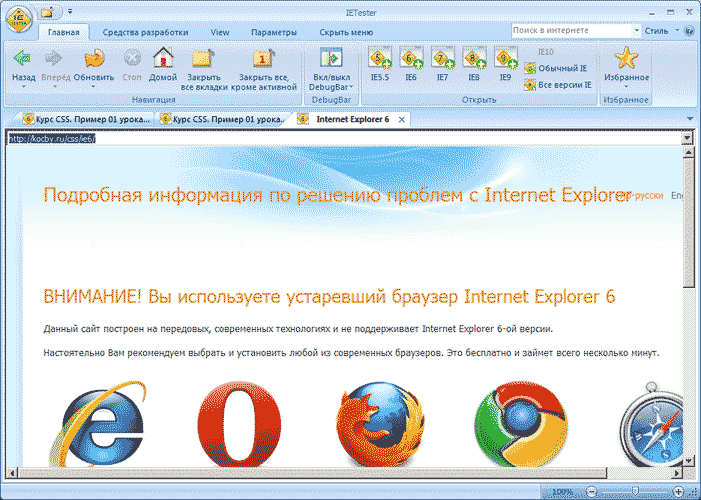Open Средства разработки ribbon tab
Image resolution: width=701 pixels, height=500 pixels.
point(145,32)
